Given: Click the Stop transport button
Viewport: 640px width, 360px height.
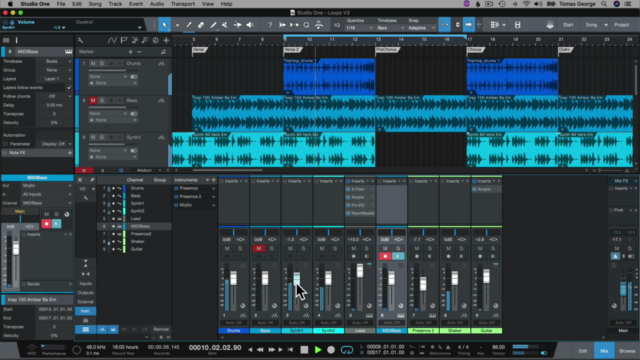Looking at the screenshot, I should point(304,350).
